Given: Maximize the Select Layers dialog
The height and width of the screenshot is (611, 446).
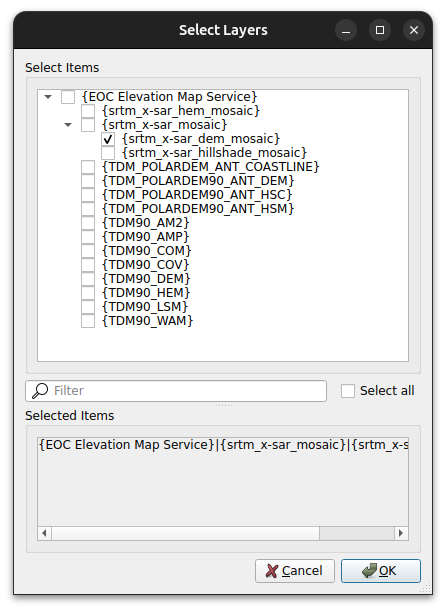Looking at the screenshot, I should 380,30.
